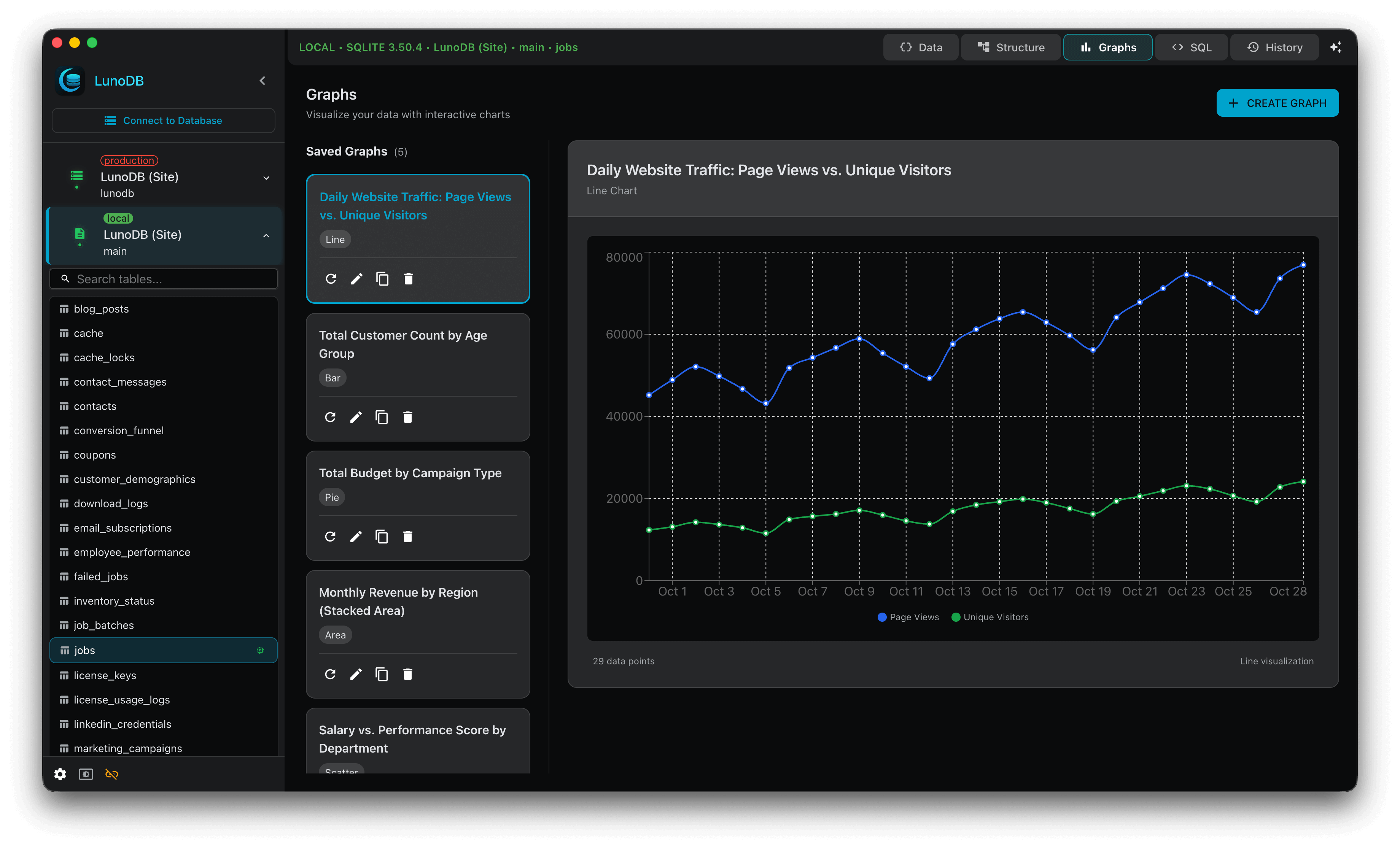Viewport: 1400px width, 848px height.
Task: Collapse the local LunoDB (Site) connection
Action: (266, 236)
